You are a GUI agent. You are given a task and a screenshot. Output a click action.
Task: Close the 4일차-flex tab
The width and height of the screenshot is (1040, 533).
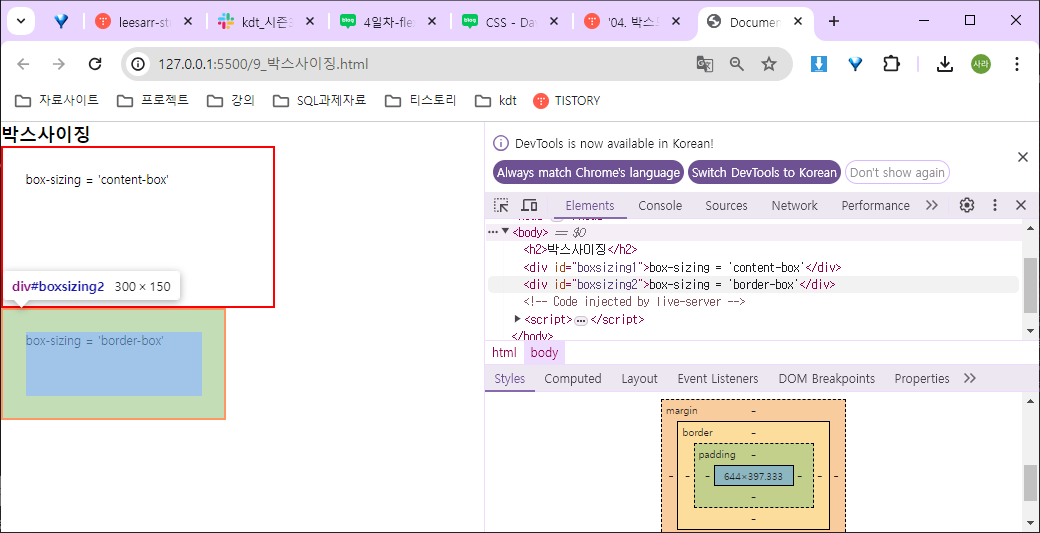(x=432, y=22)
